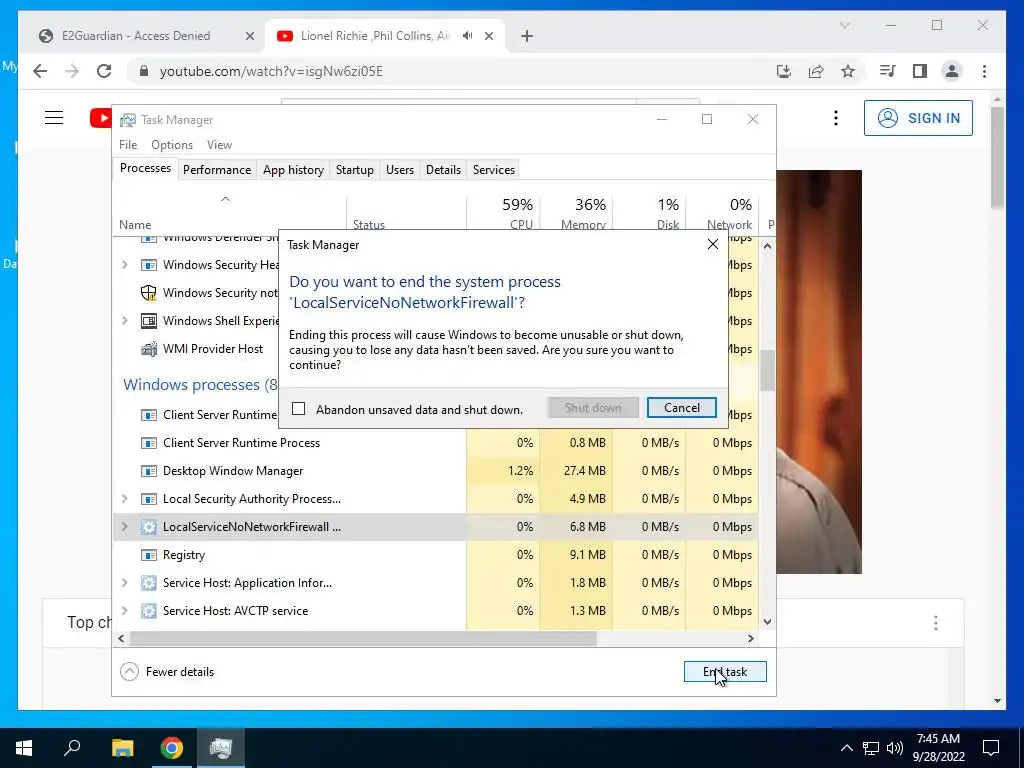Select the Processes tab
The width and height of the screenshot is (1024, 768).
(145, 168)
